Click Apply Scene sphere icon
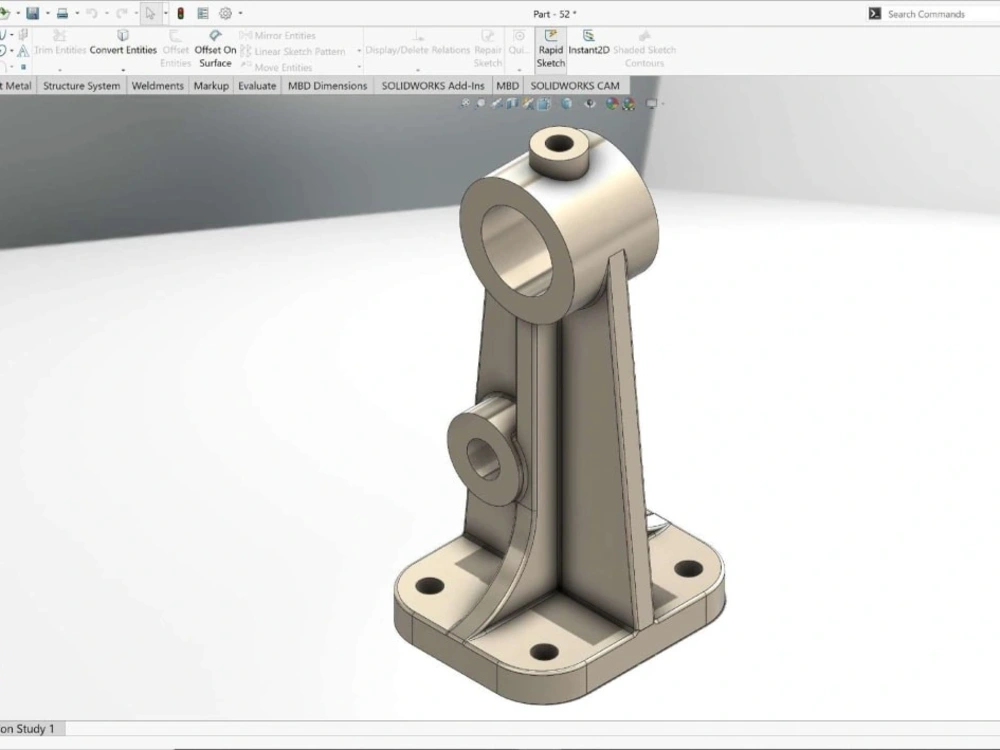The width and height of the screenshot is (1000, 750). [x=628, y=103]
